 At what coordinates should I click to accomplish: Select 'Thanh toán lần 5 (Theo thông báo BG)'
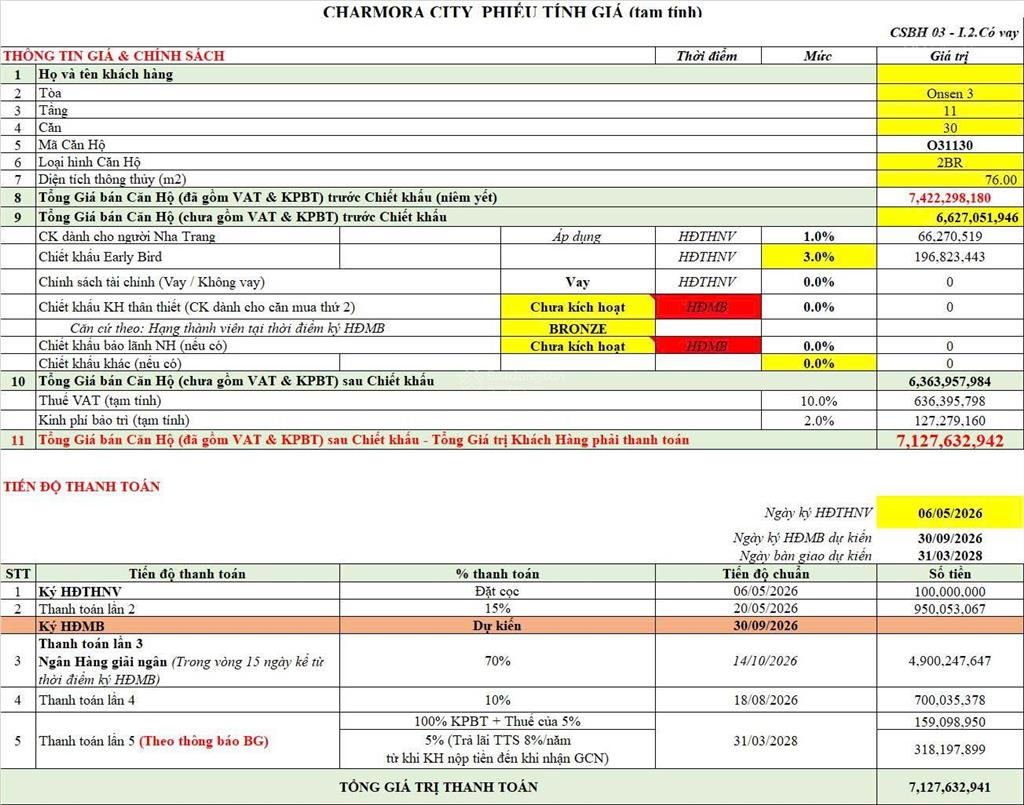click(153, 741)
